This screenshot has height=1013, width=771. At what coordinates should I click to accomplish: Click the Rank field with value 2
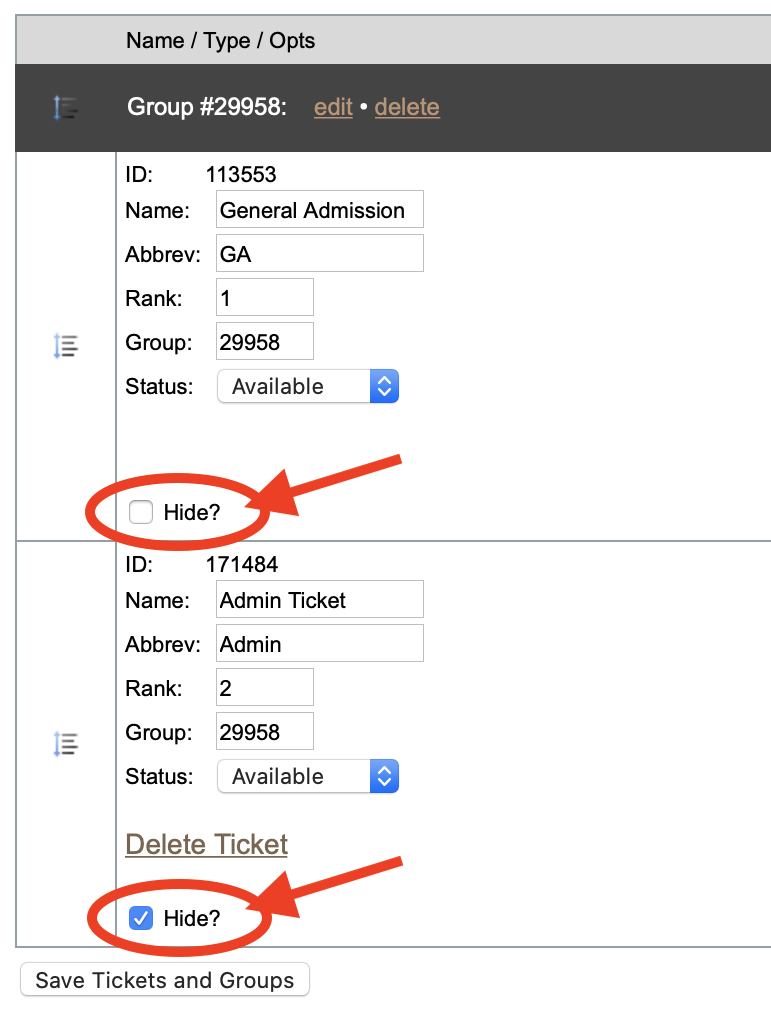pos(265,687)
